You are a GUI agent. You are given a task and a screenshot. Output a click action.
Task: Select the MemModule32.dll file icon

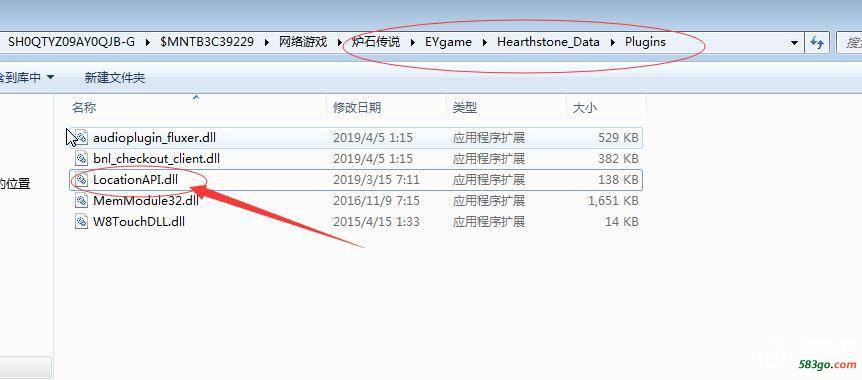(x=81, y=200)
